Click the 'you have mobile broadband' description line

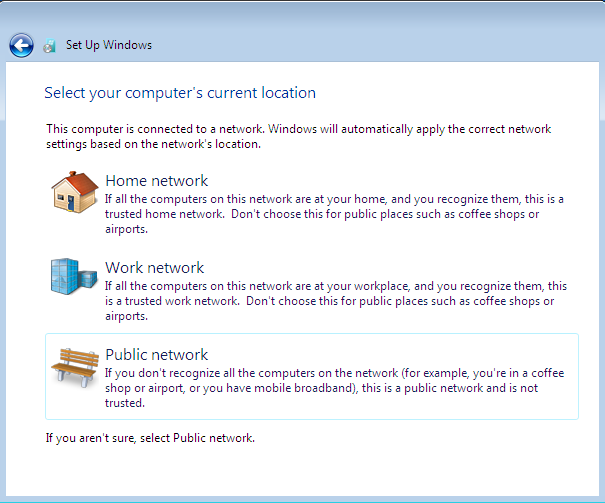pos(321,388)
